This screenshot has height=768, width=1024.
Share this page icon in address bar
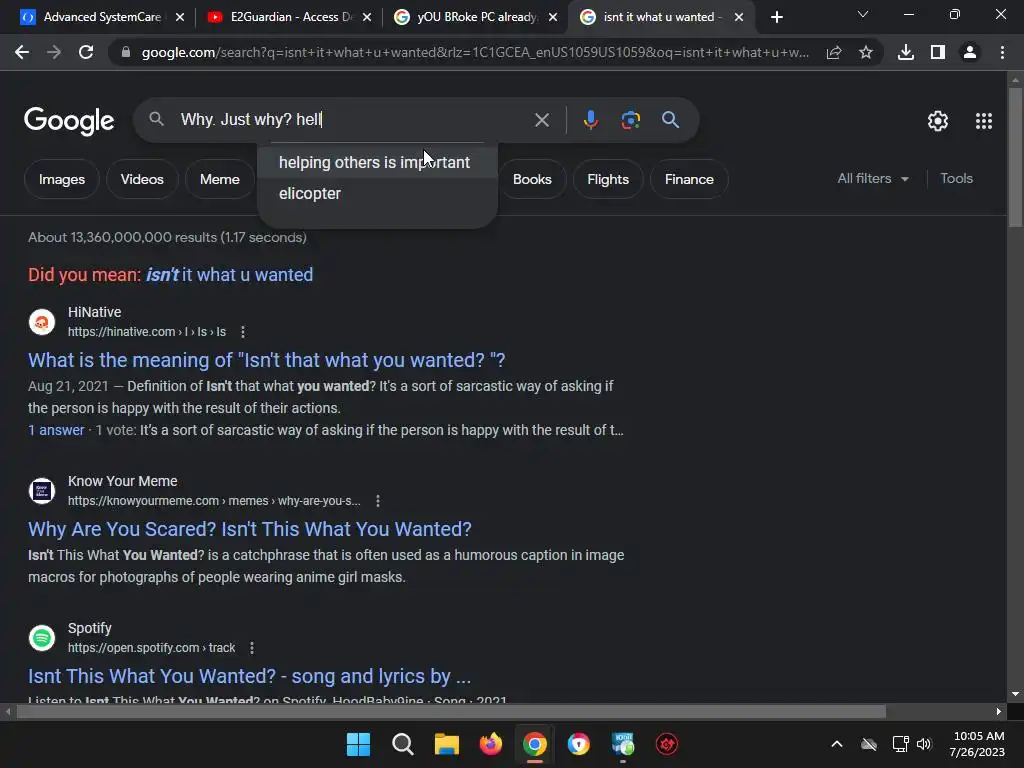(833, 52)
